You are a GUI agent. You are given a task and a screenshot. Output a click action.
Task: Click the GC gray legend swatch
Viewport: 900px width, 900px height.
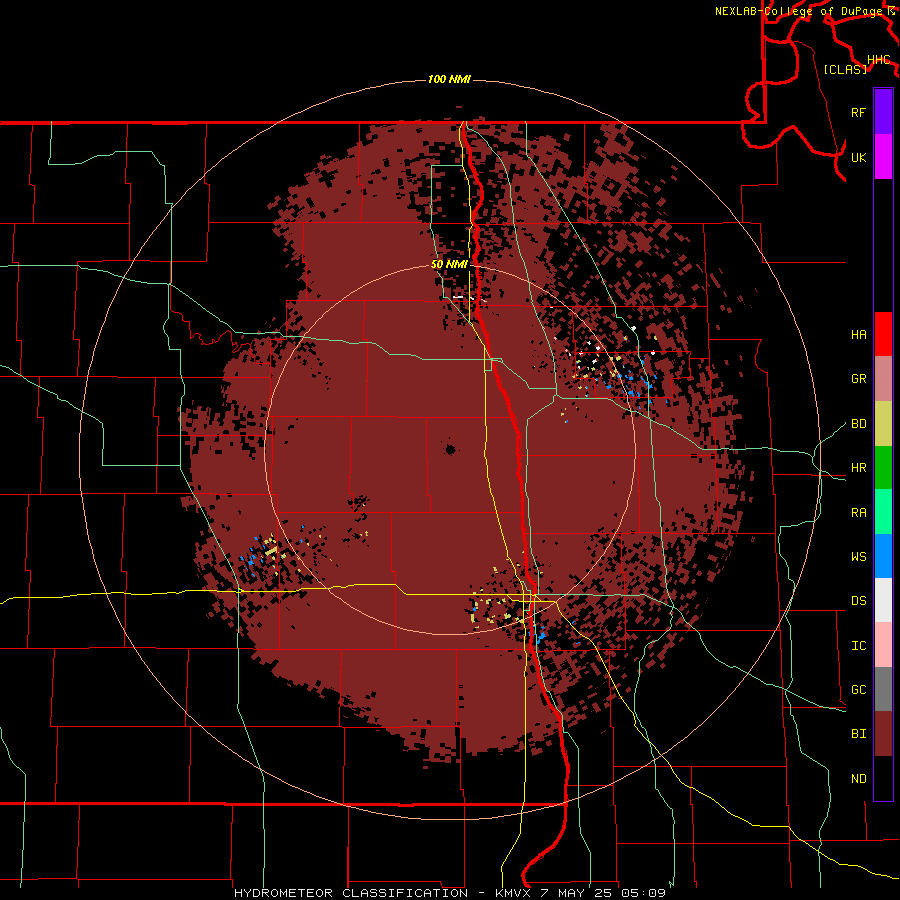coord(883,689)
